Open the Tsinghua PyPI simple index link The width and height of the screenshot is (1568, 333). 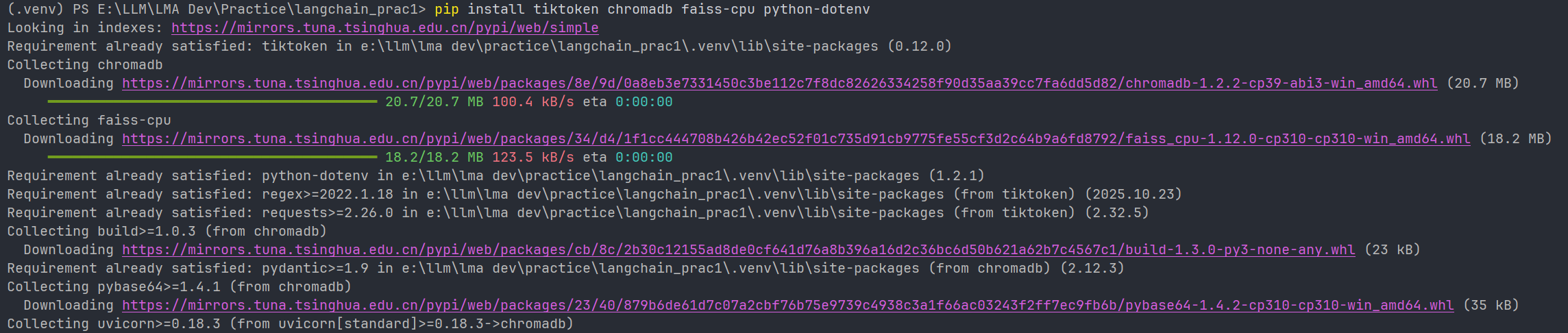coord(384,28)
